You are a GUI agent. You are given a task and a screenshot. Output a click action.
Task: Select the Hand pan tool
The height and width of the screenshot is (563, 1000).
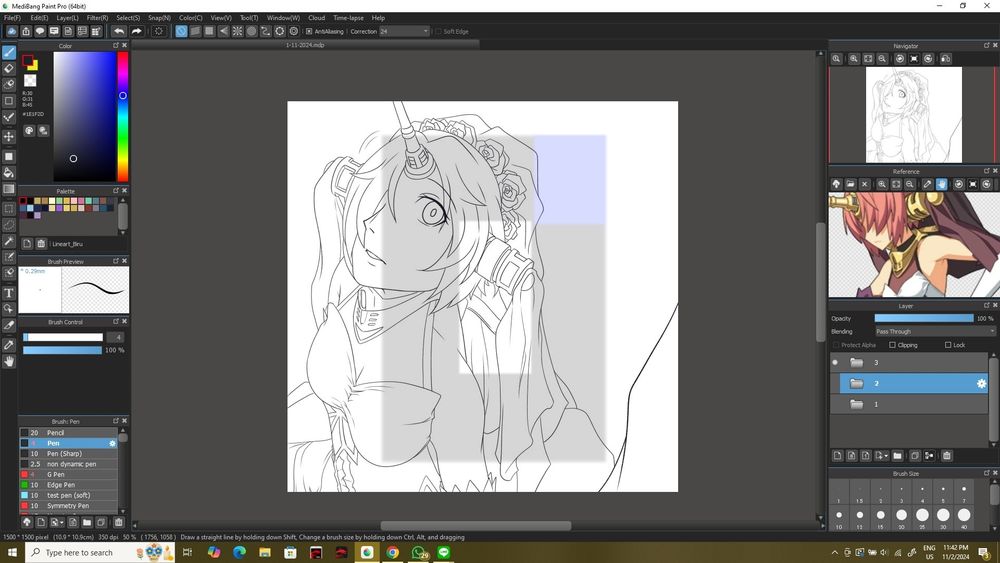pyautogui.click(x=9, y=361)
